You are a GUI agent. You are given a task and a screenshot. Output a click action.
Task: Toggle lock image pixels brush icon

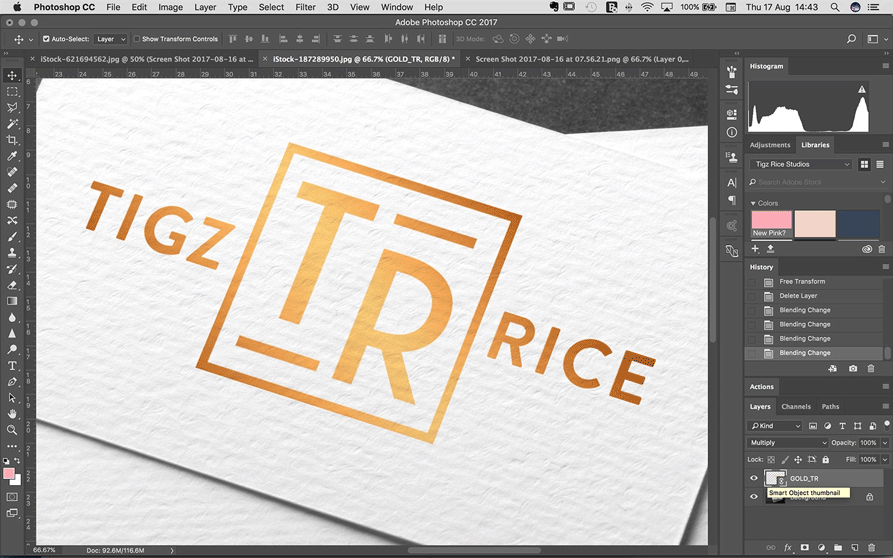coord(785,459)
